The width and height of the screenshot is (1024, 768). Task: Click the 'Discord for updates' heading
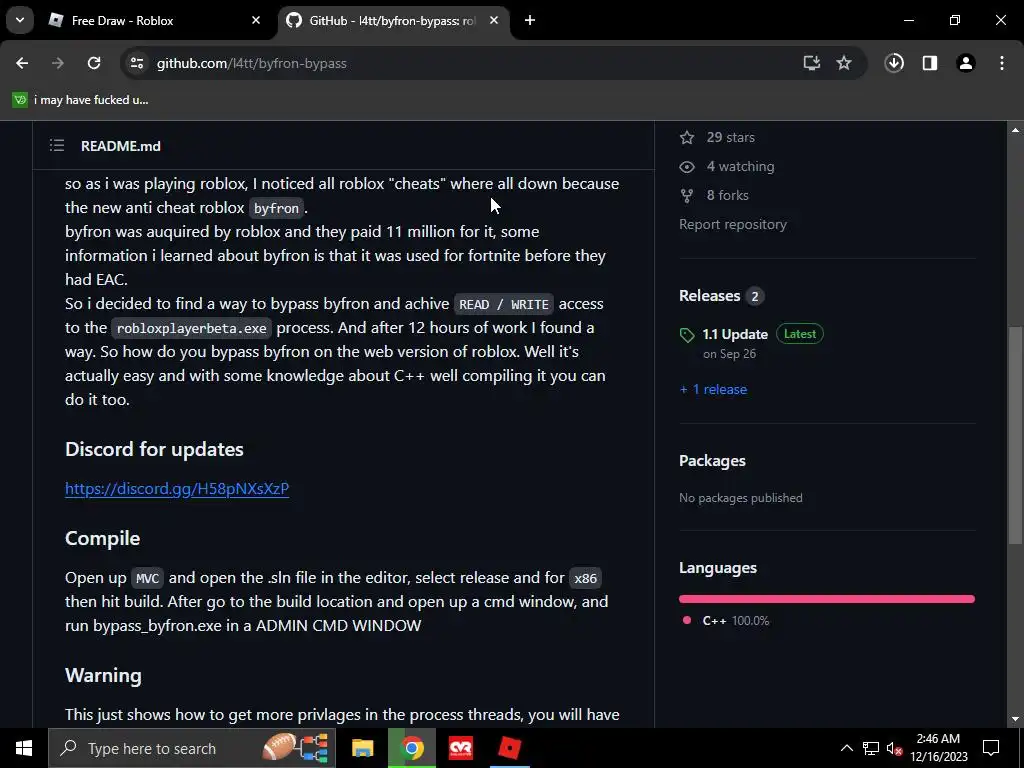154,449
